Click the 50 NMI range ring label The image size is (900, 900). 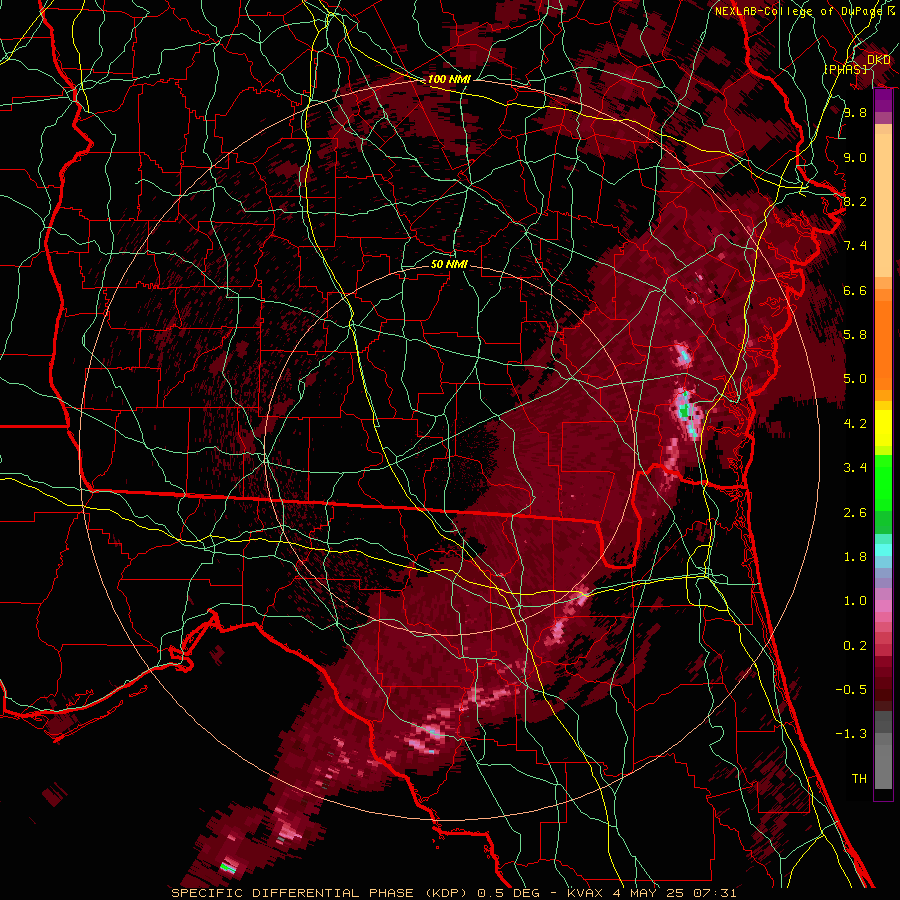click(x=449, y=264)
